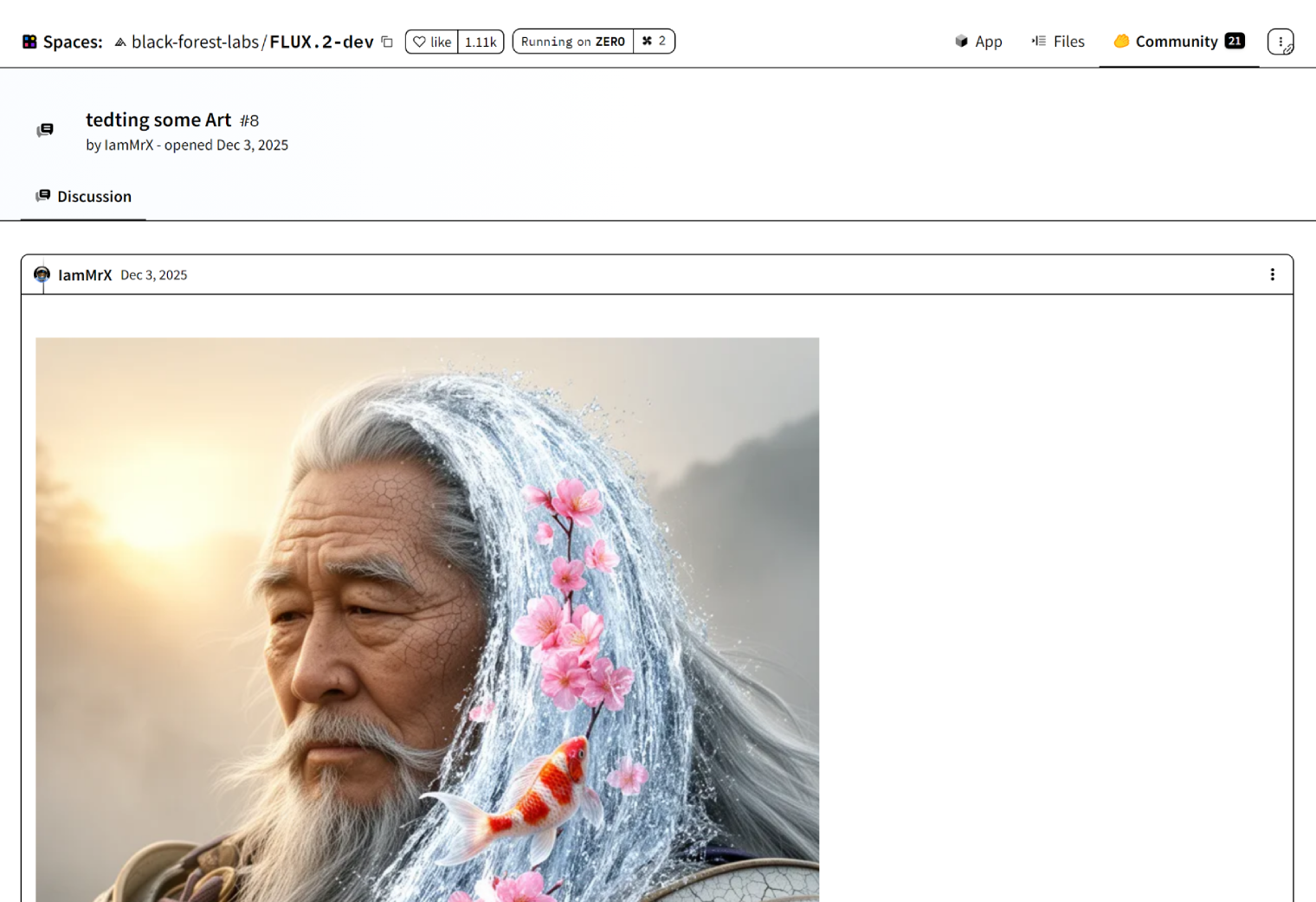
Task: Like the space with heart button
Action: point(432,42)
